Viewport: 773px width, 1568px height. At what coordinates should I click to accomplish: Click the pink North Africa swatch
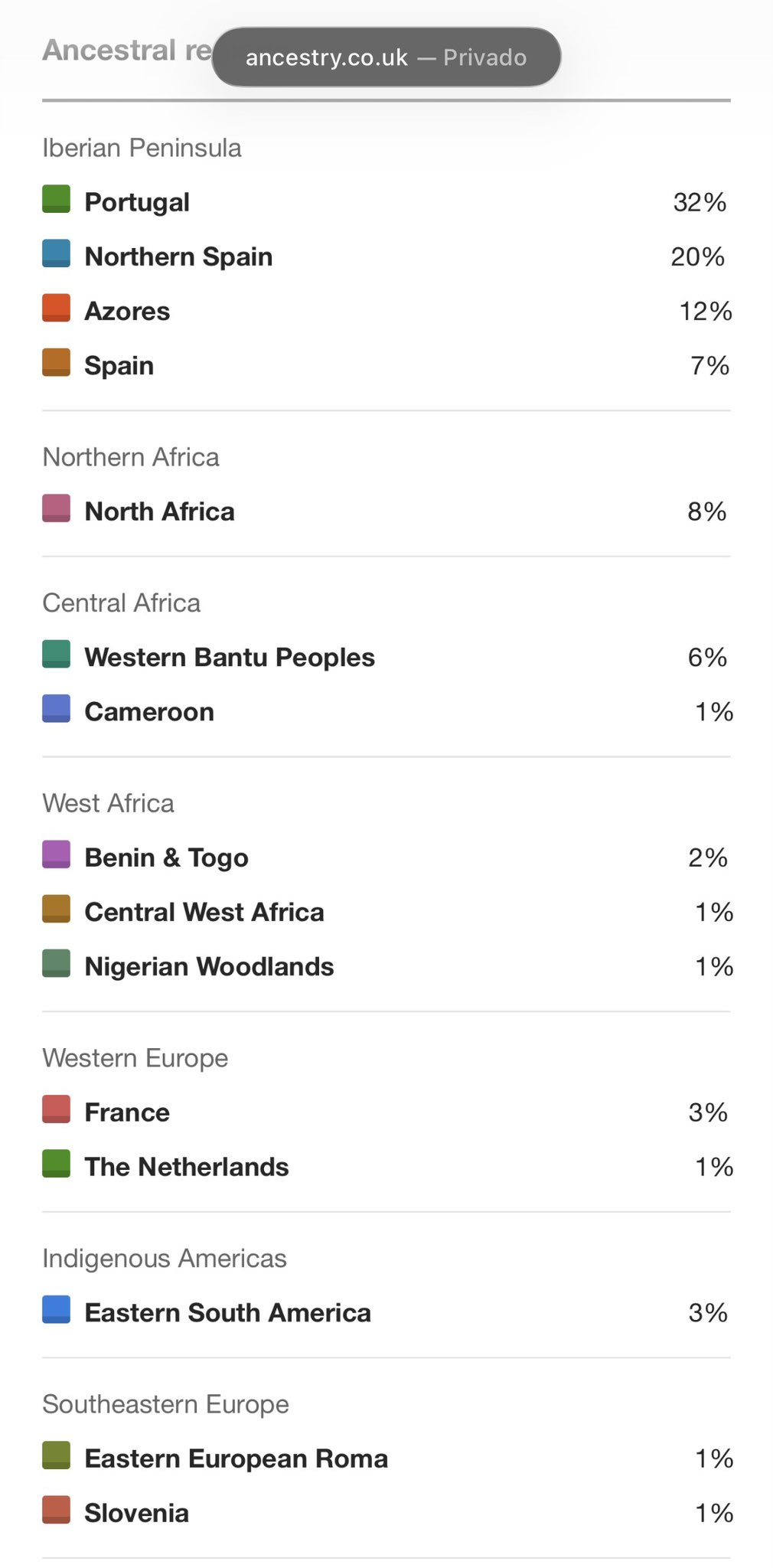(x=56, y=508)
